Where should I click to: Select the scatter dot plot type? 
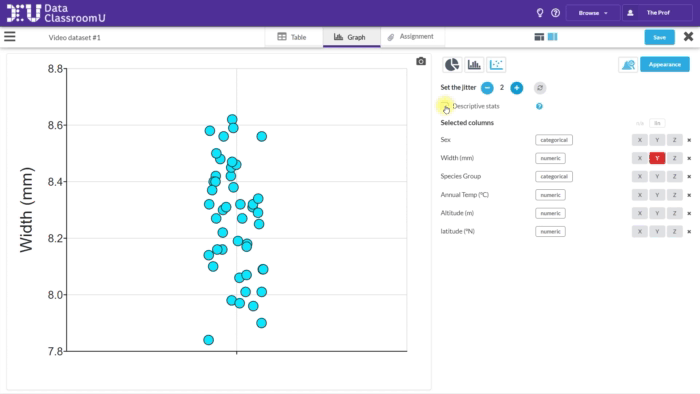(x=496, y=65)
